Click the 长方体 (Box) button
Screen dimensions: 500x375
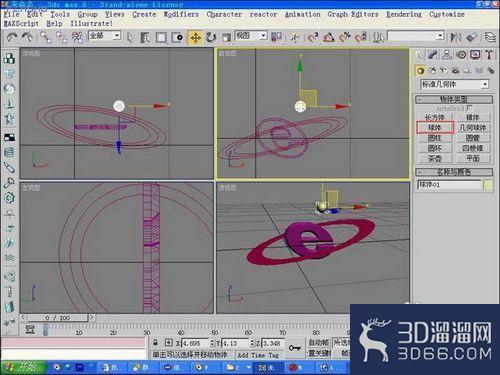[435, 117]
